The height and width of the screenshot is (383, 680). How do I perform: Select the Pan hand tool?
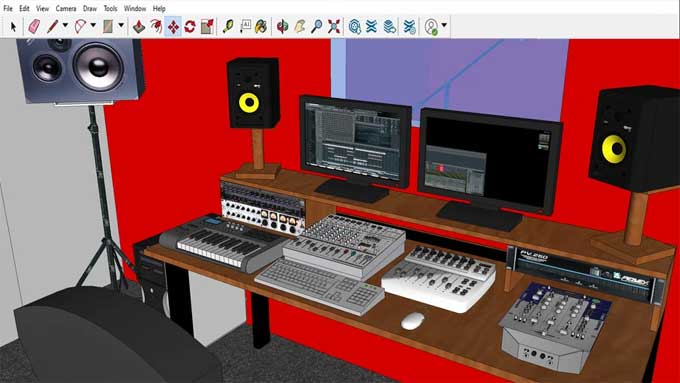coord(300,26)
